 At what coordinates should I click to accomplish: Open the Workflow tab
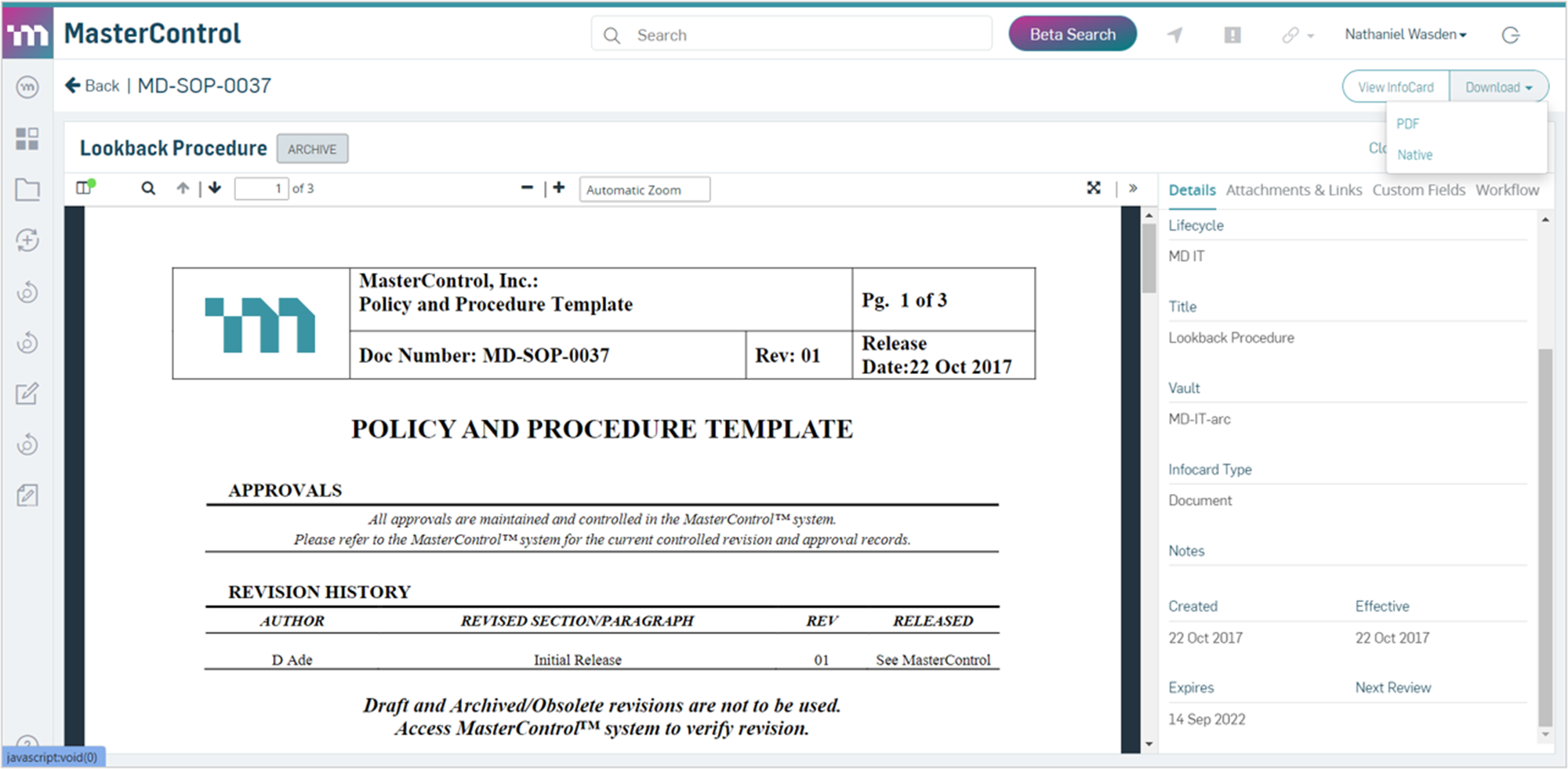[x=1508, y=190]
